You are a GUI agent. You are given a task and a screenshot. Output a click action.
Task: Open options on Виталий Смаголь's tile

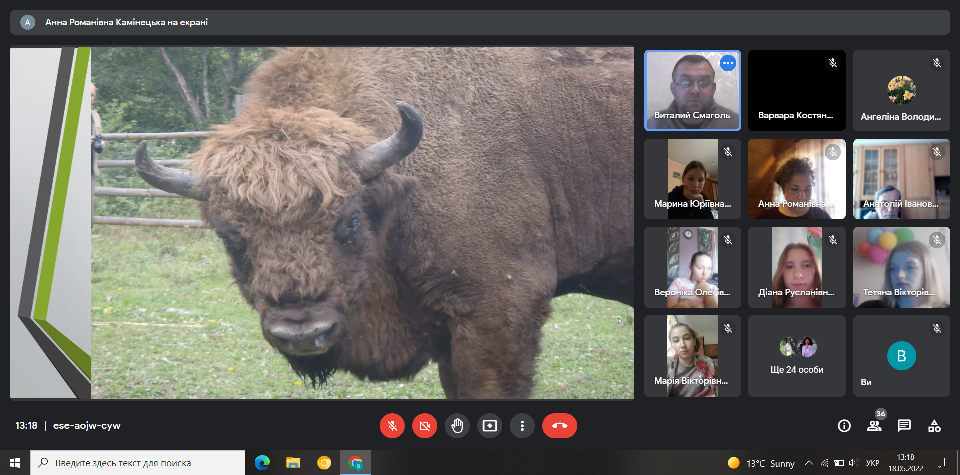[727, 63]
